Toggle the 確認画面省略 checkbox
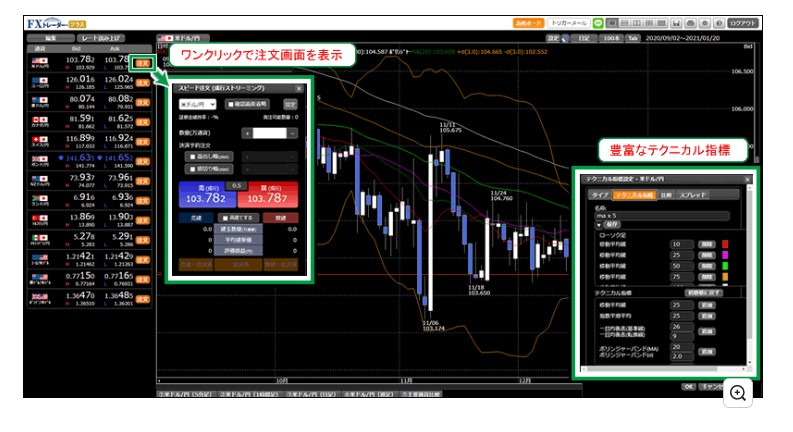This screenshot has height=432, width=793. pyautogui.click(x=230, y=103)
